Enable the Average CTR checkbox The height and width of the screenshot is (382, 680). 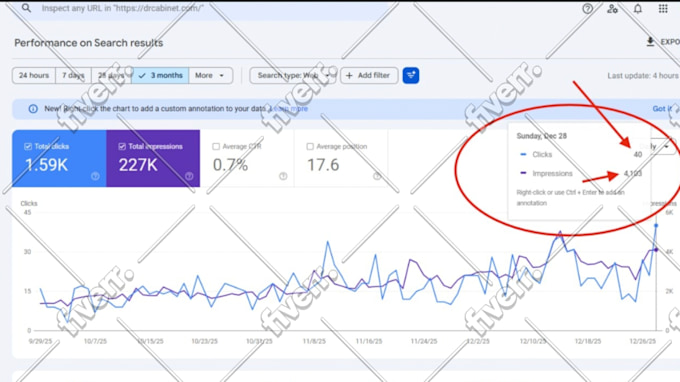(x=216, y=147)
